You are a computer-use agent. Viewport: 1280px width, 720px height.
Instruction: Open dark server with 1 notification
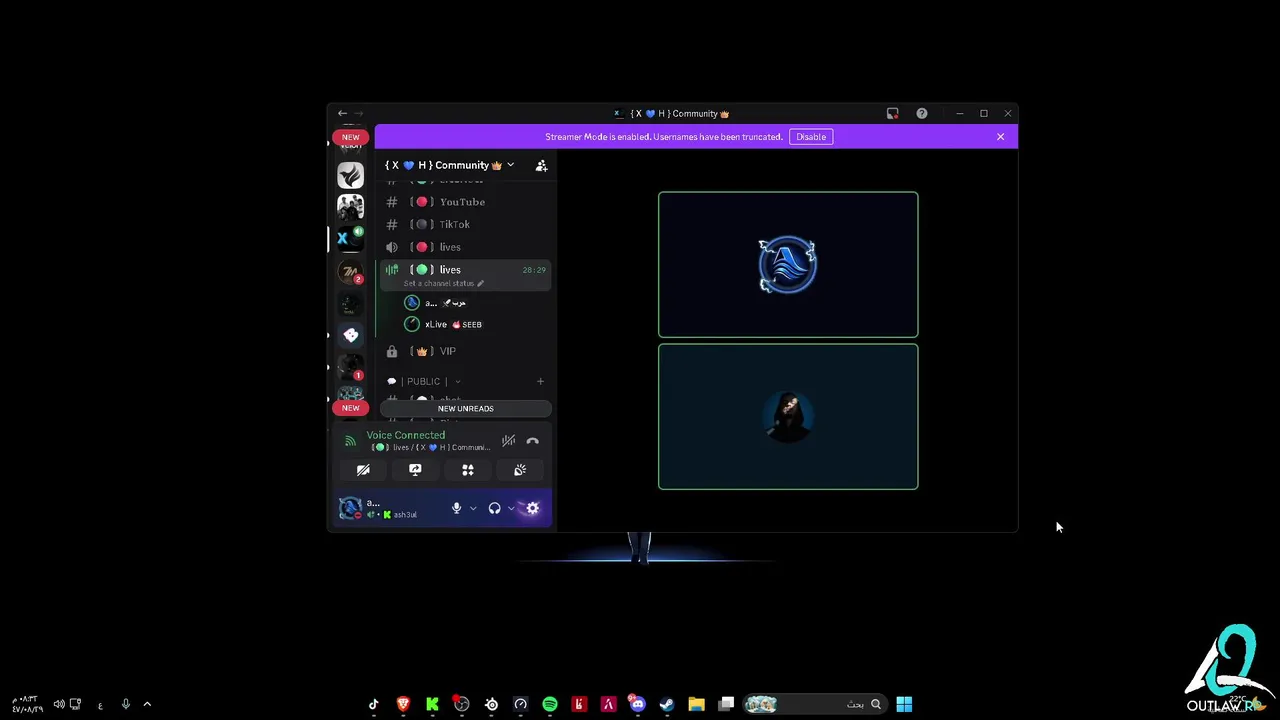point(350,368)
